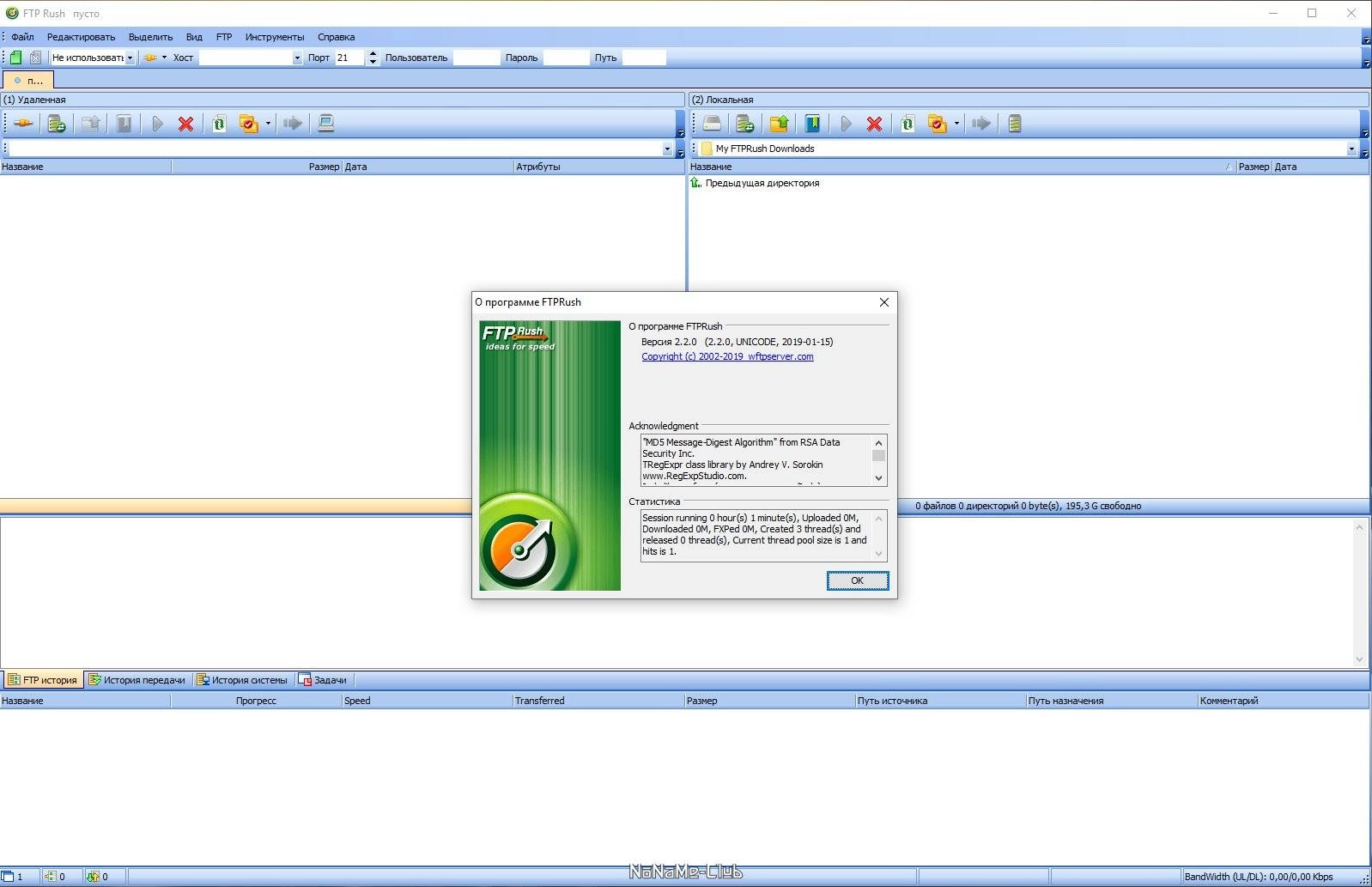Open the FTP menu
Image resolution: width=1372 pixels, height=887 pixels.
pos(224,37)
